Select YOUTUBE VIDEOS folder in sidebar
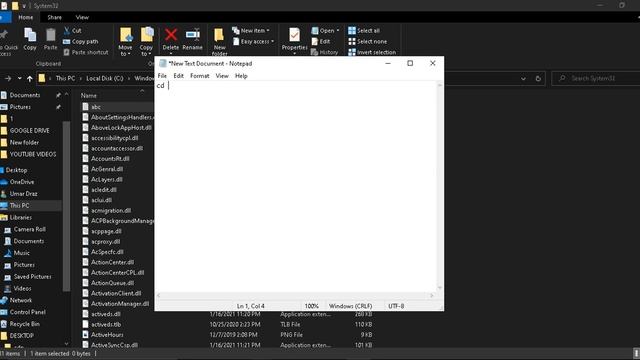This screenshot has height=360, width=640. click(x=33, y=154)
